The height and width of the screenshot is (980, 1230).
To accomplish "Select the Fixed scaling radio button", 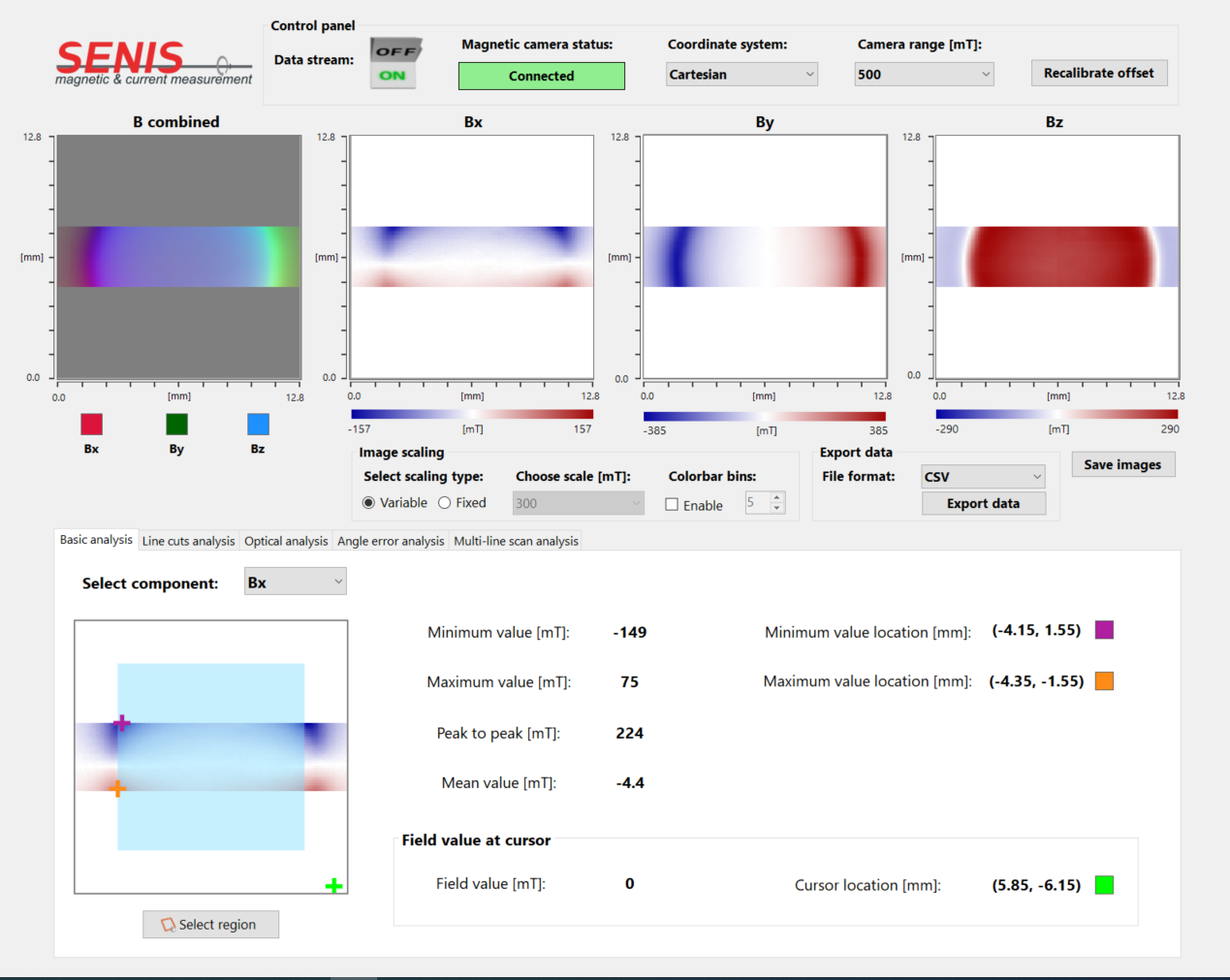I will [444, 503].
